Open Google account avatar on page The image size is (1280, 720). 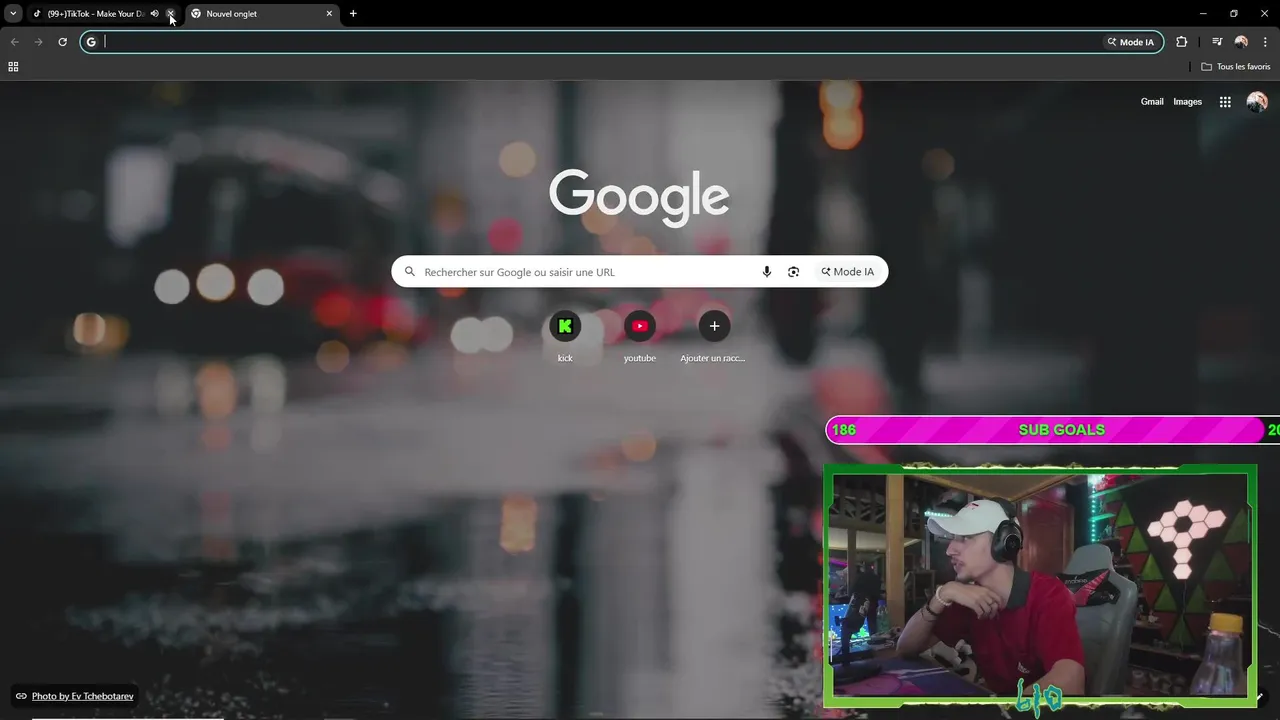pos(1257,102)
